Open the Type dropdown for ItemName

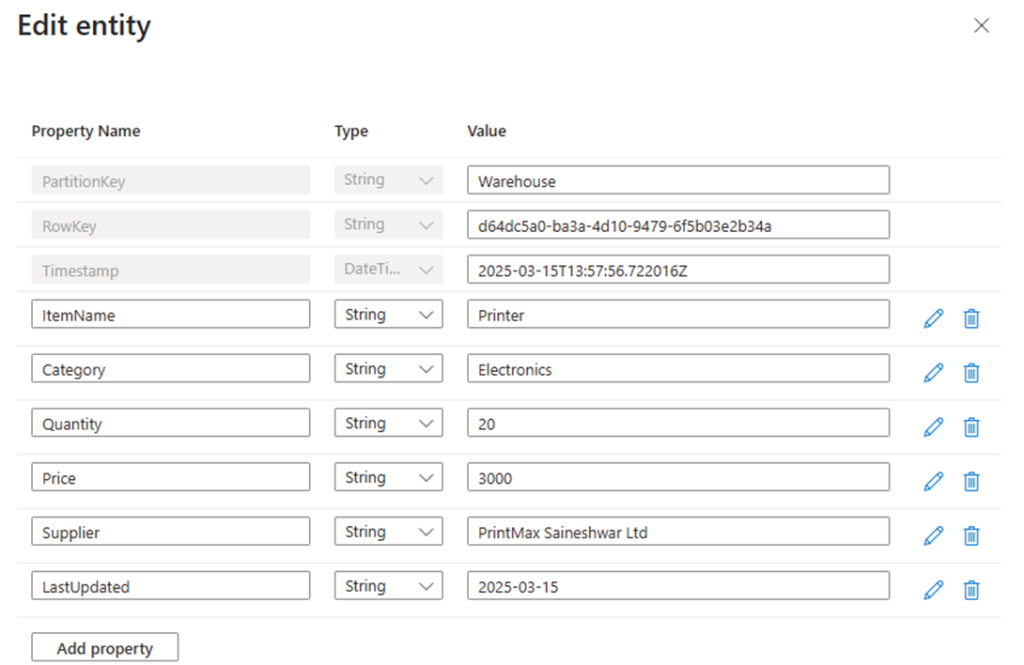(388, 314)
